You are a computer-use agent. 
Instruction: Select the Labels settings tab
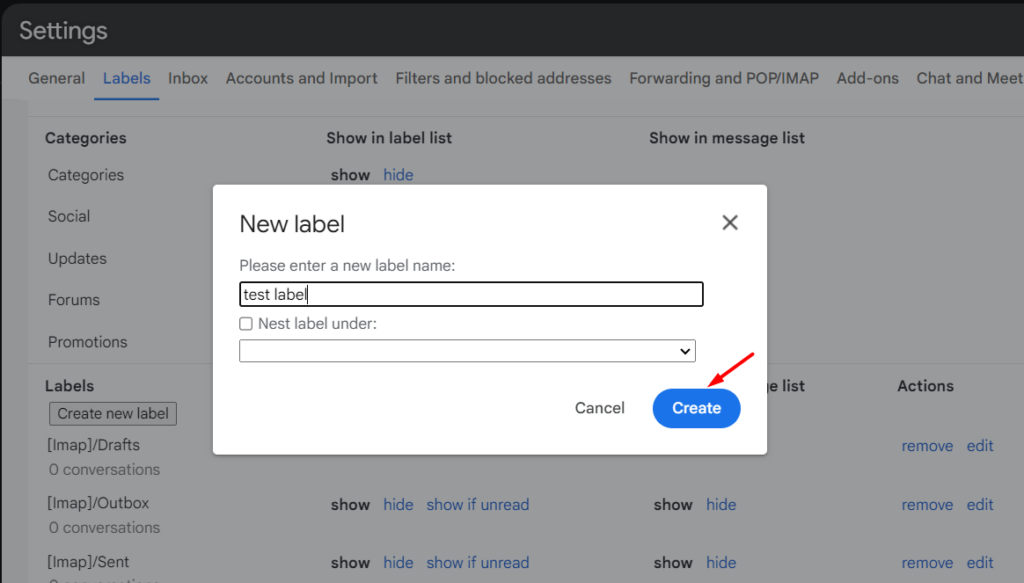[127, 78]
